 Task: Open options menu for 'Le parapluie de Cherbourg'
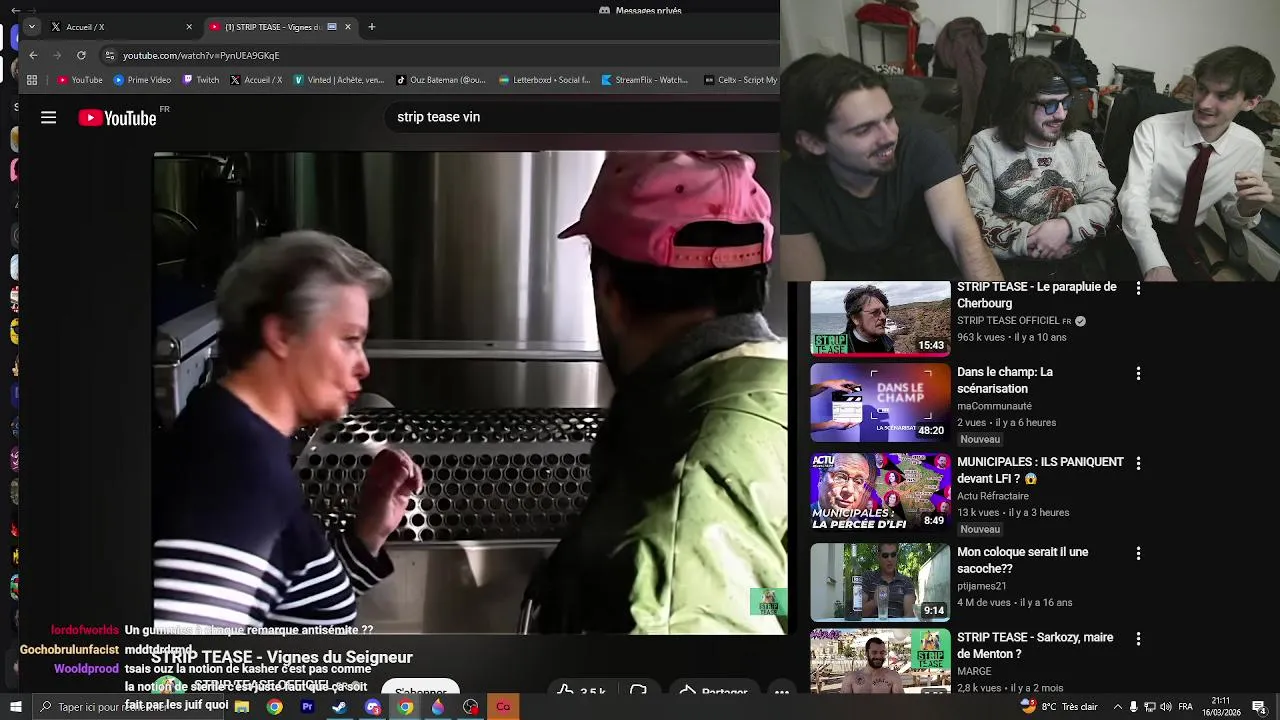coord(1138,288)
